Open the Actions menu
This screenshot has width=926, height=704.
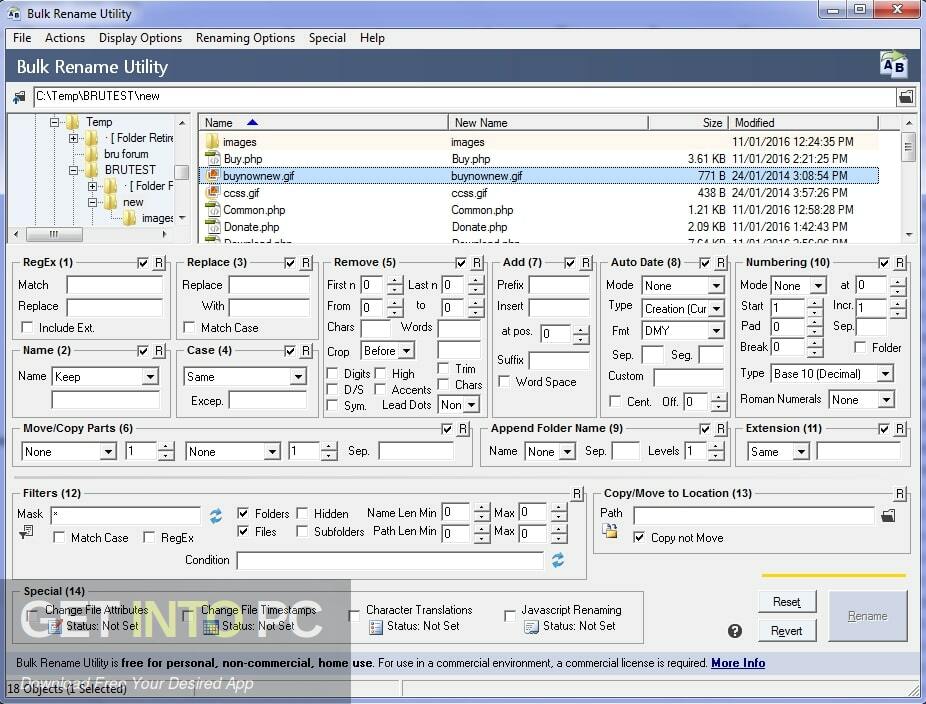click(x=65, y=38)
